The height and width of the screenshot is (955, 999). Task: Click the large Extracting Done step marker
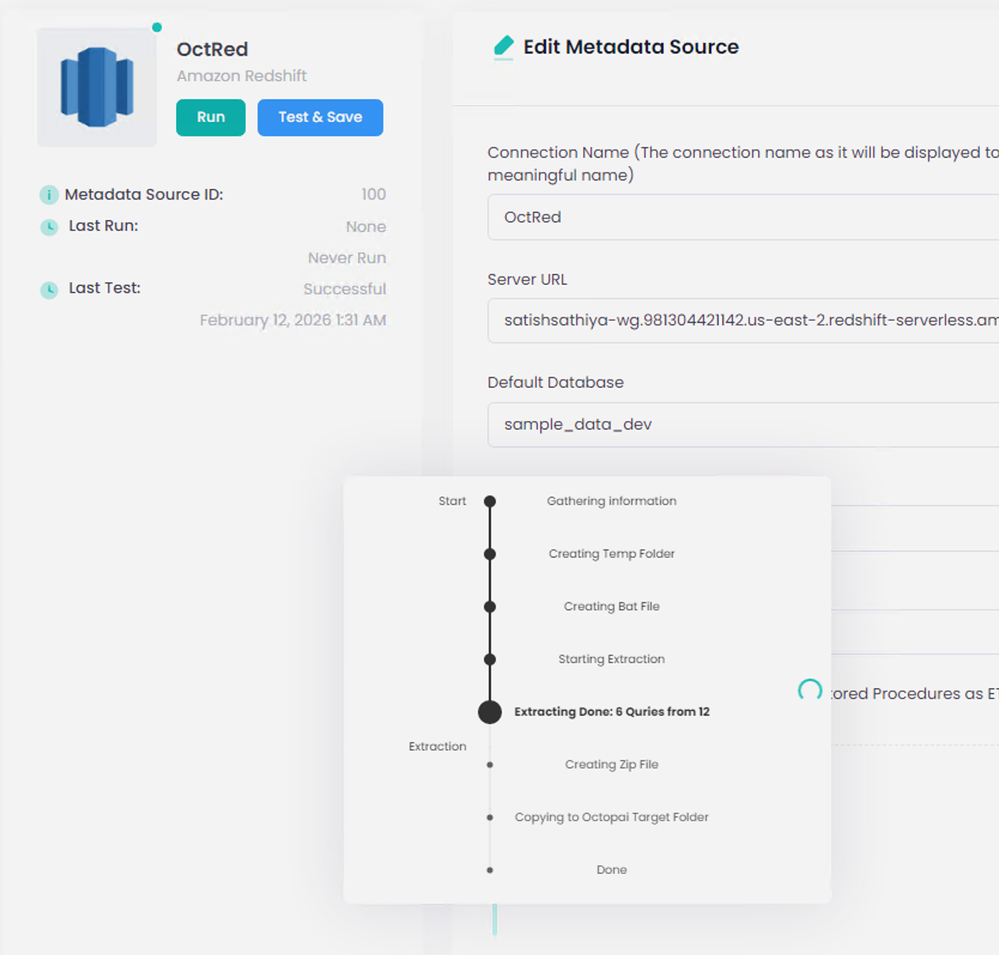point(489,712)
